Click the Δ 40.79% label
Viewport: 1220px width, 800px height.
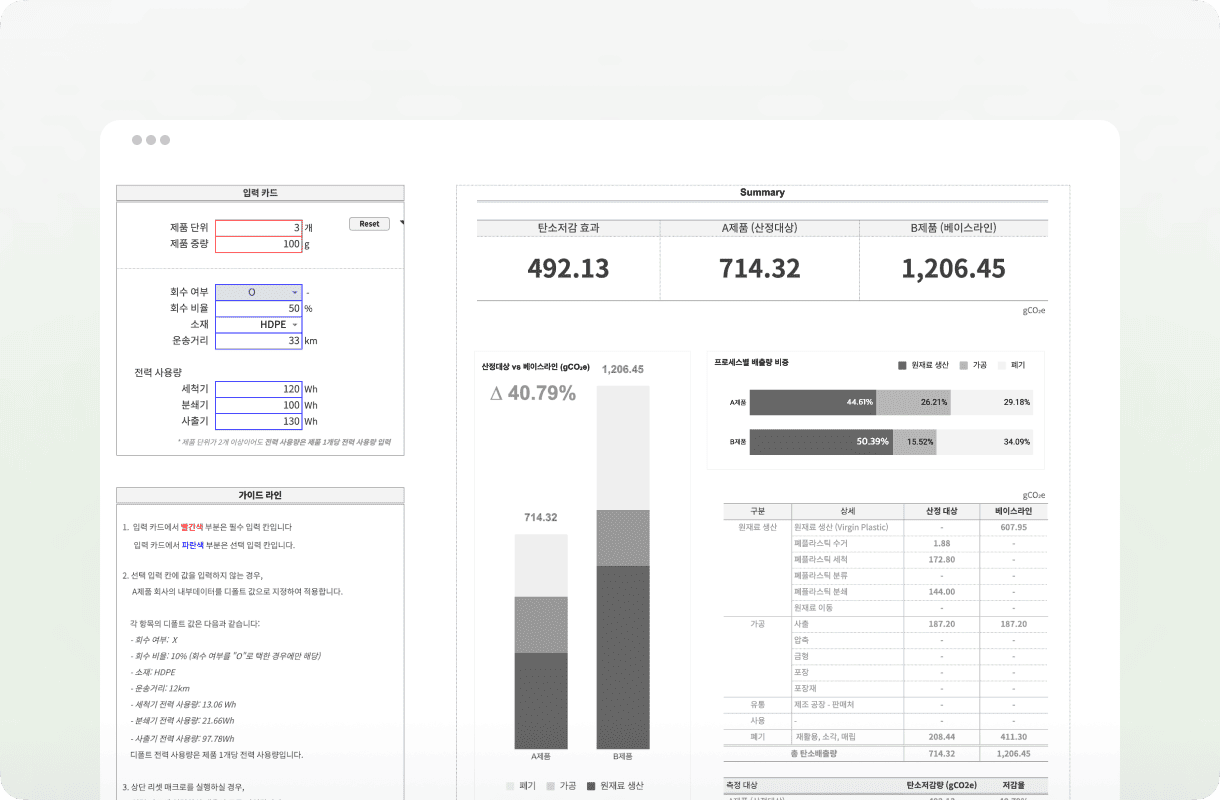pyautogui.click(x=532, y=393)
